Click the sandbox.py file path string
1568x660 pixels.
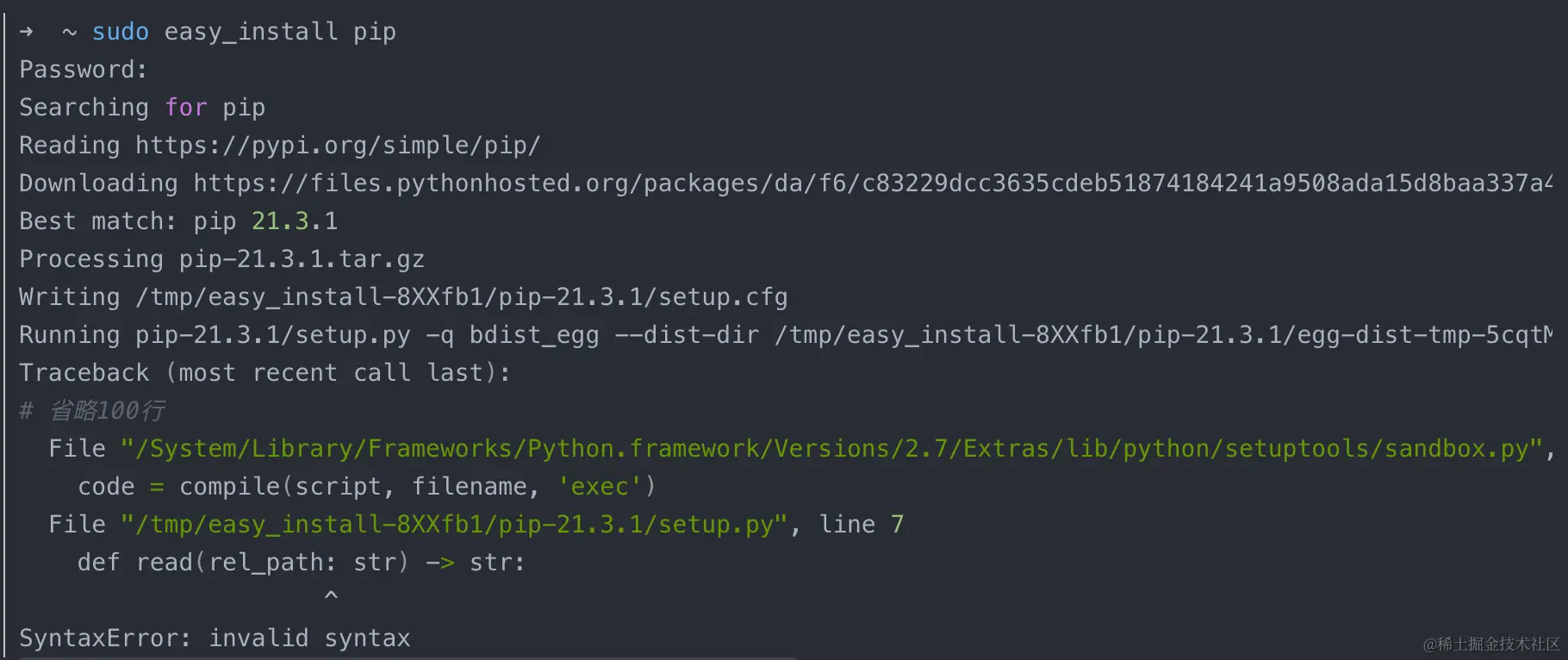pos(831,449)
